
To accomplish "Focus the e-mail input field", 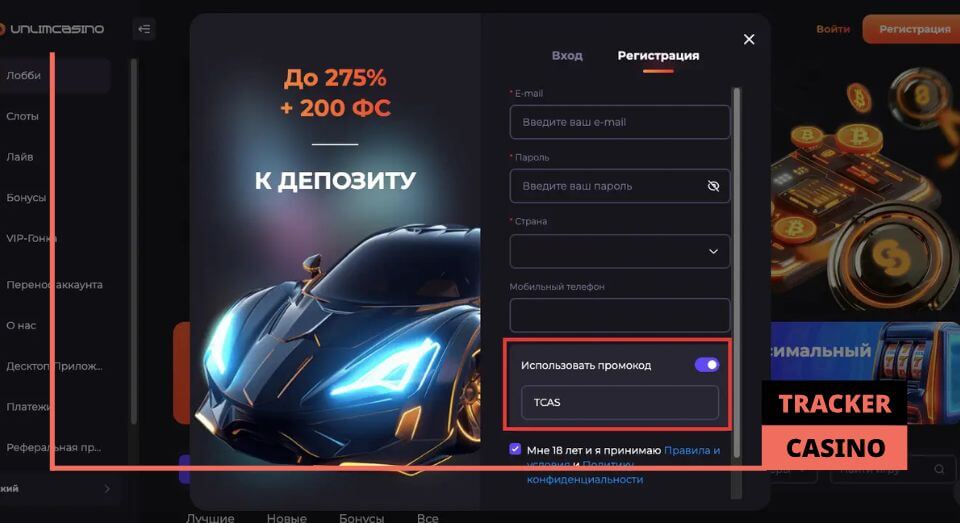I will [620, 122].
